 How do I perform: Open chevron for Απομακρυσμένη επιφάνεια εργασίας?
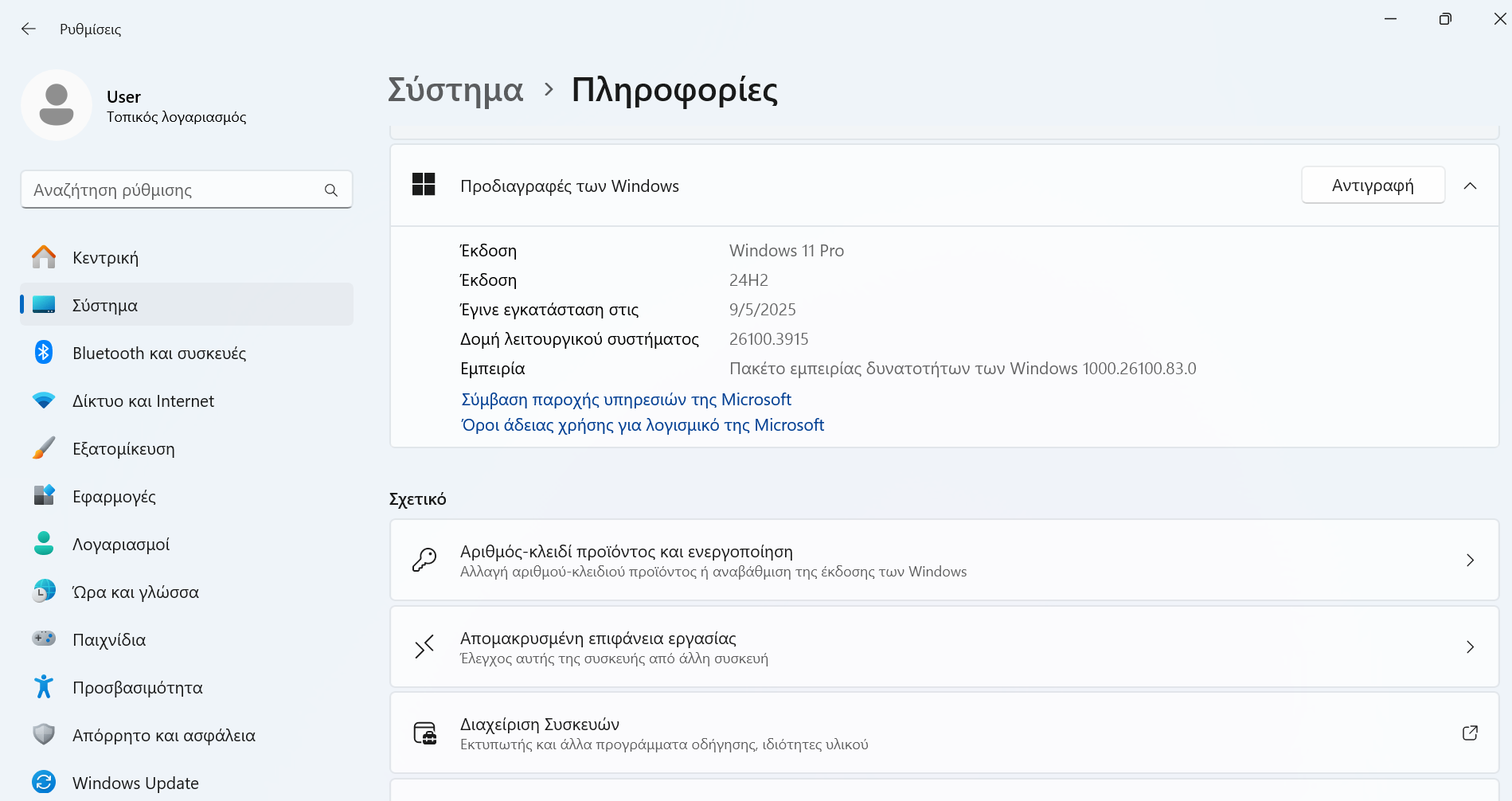click(x=1470, y=647)
